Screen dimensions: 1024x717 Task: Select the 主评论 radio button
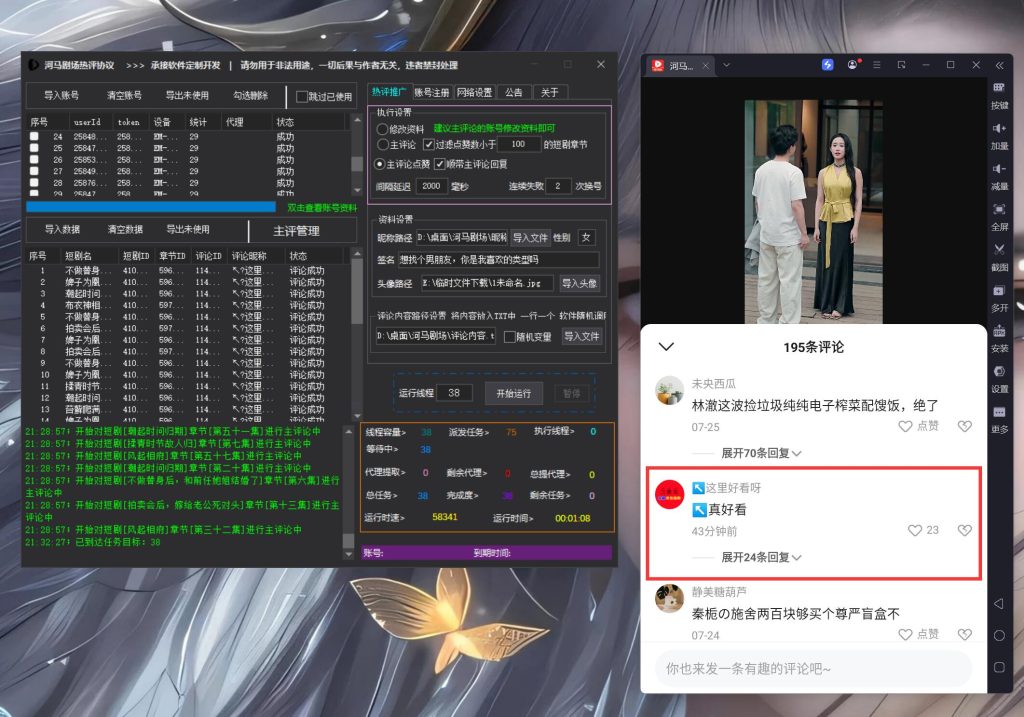point(381,144)
